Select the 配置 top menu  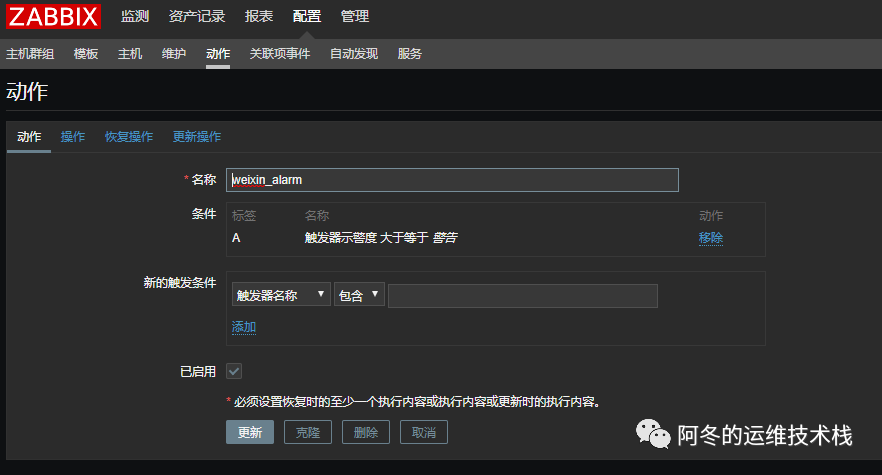pyautogui.click(x=307, y=16)
